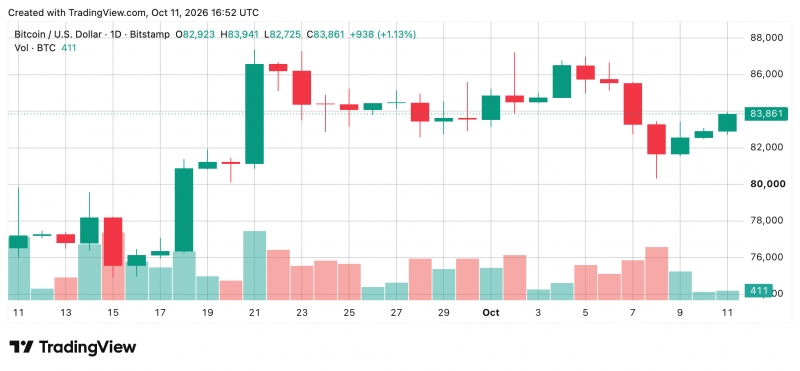Select the green candle on the 18th
Viewport: 800px width, 371px height.
(184, 210)
